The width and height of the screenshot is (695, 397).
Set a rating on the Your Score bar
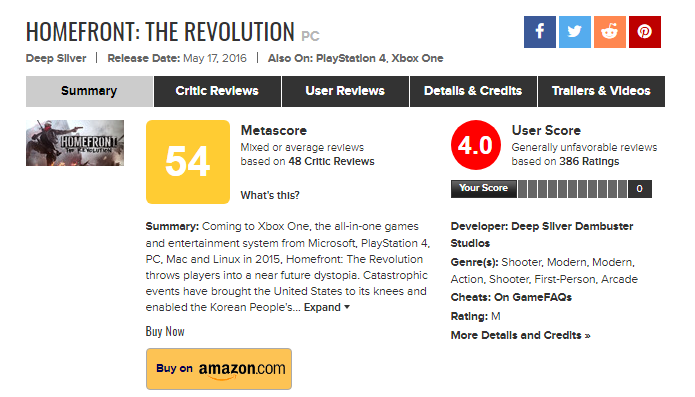point(572,189)
